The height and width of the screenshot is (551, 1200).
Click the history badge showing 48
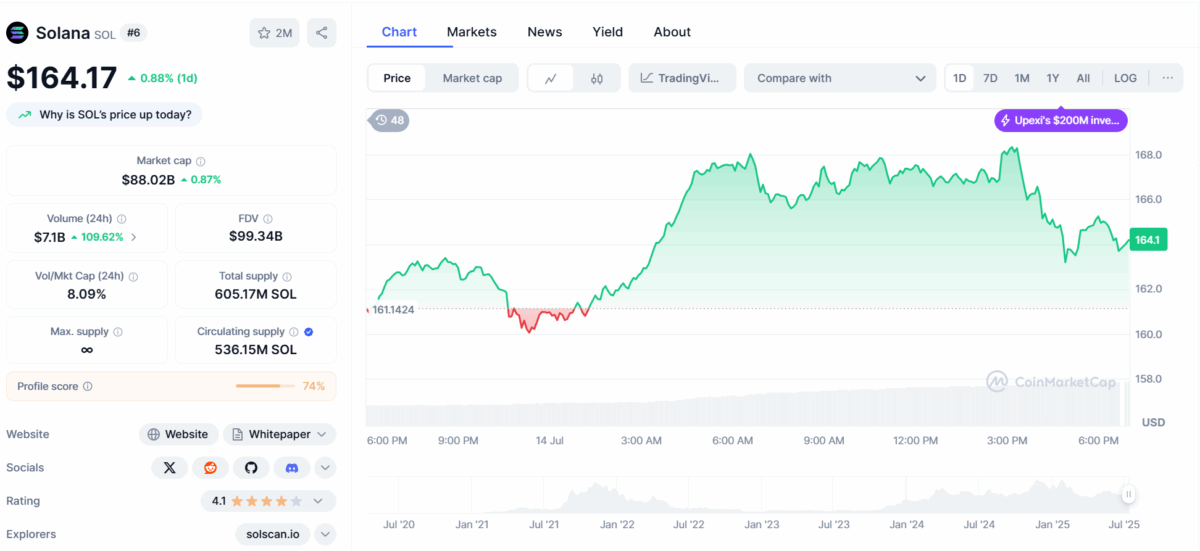click(390, 120)
